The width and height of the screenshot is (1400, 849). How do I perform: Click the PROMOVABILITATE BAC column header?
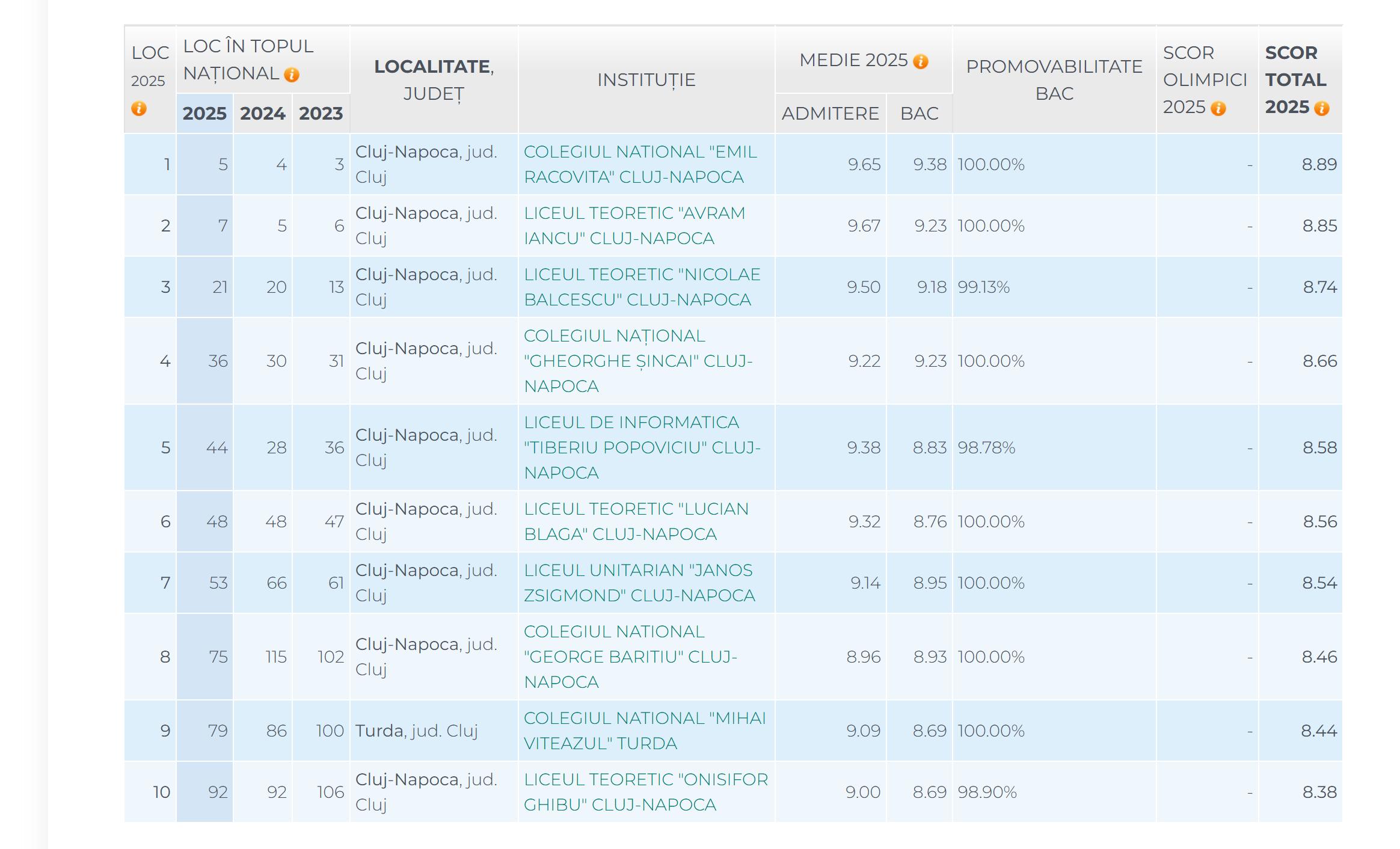coord(1054,79)
